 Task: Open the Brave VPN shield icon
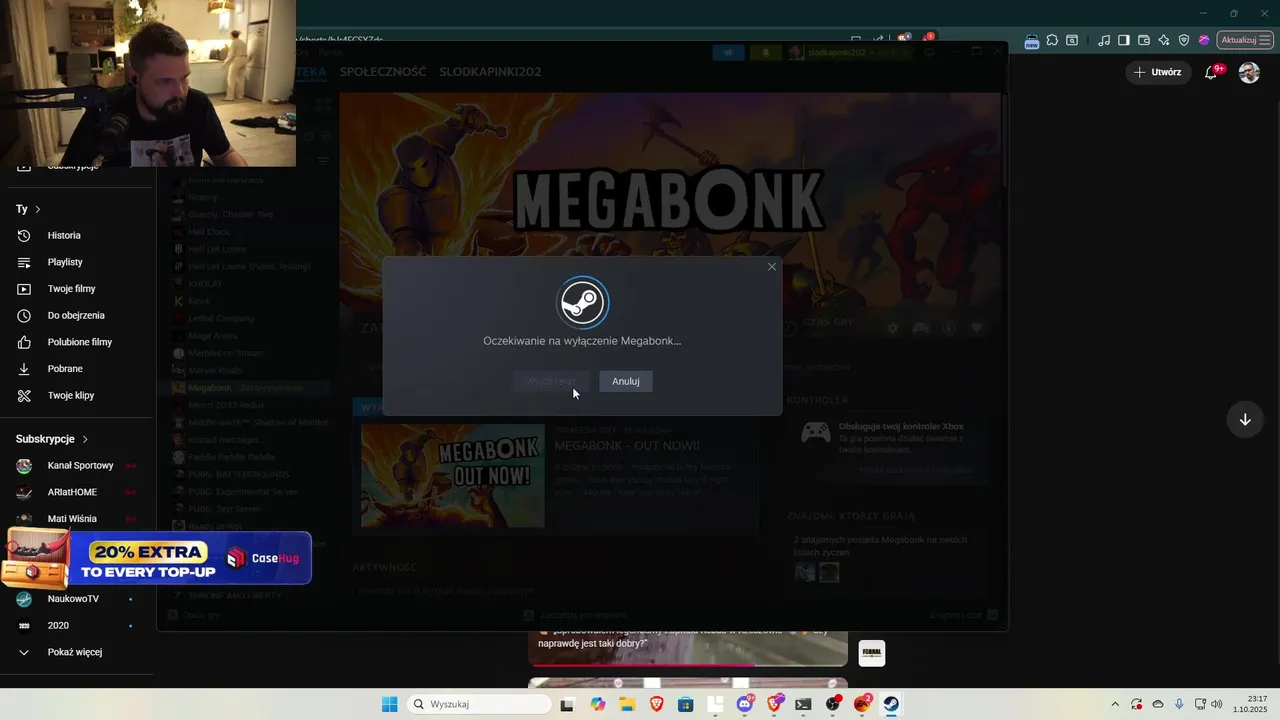click(x=1184, y=40)
